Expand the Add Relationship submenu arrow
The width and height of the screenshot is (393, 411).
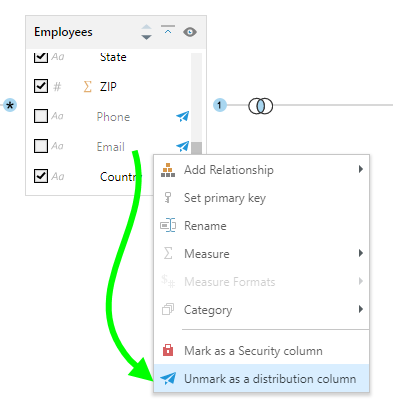click(361, 169)
